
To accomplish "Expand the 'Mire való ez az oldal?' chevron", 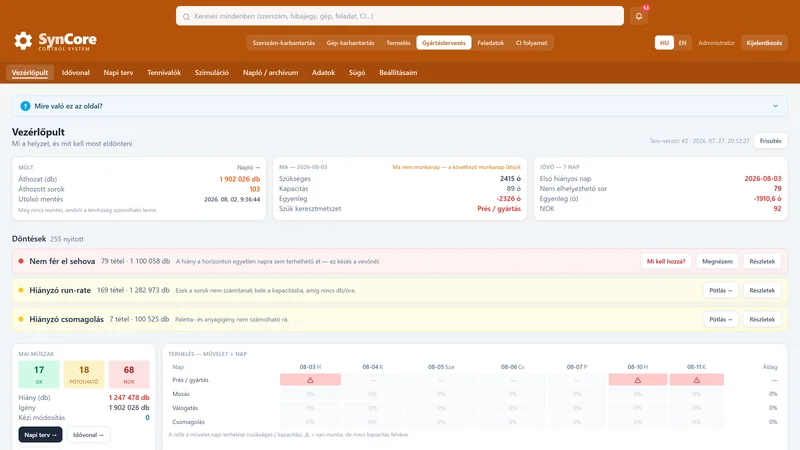I will tap(775, 106).
